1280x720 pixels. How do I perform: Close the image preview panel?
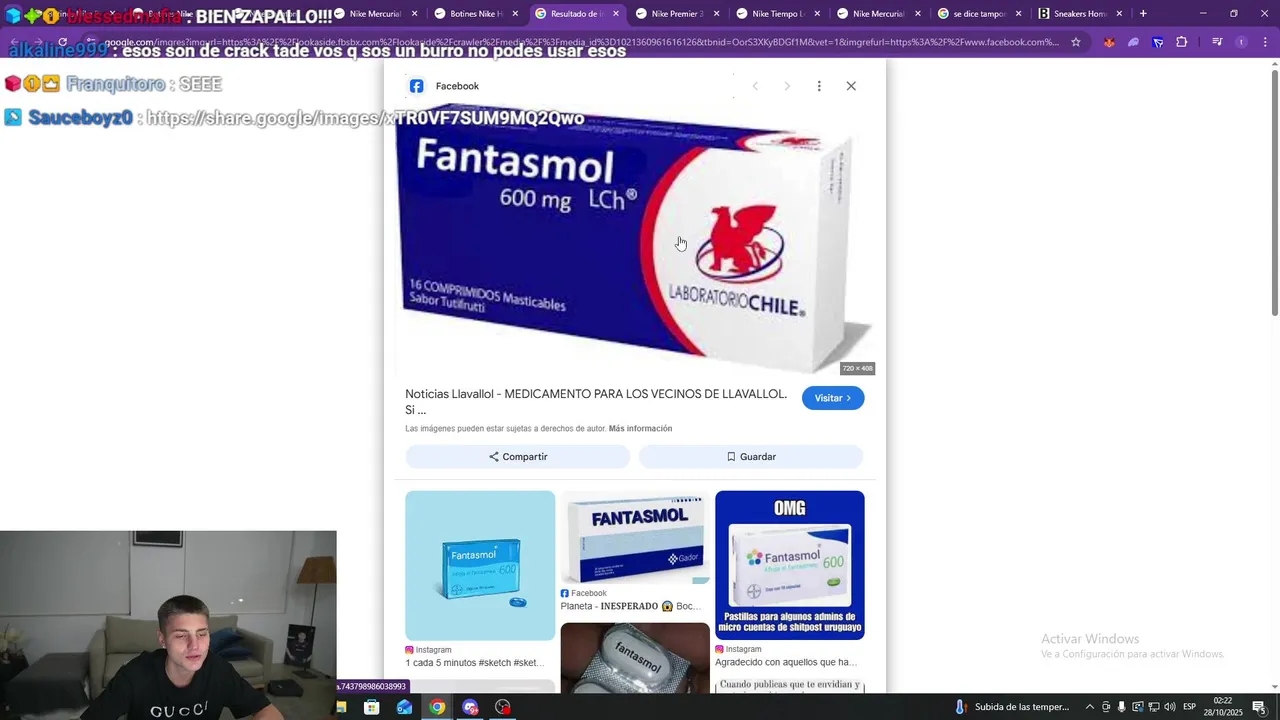pos(851,86)
